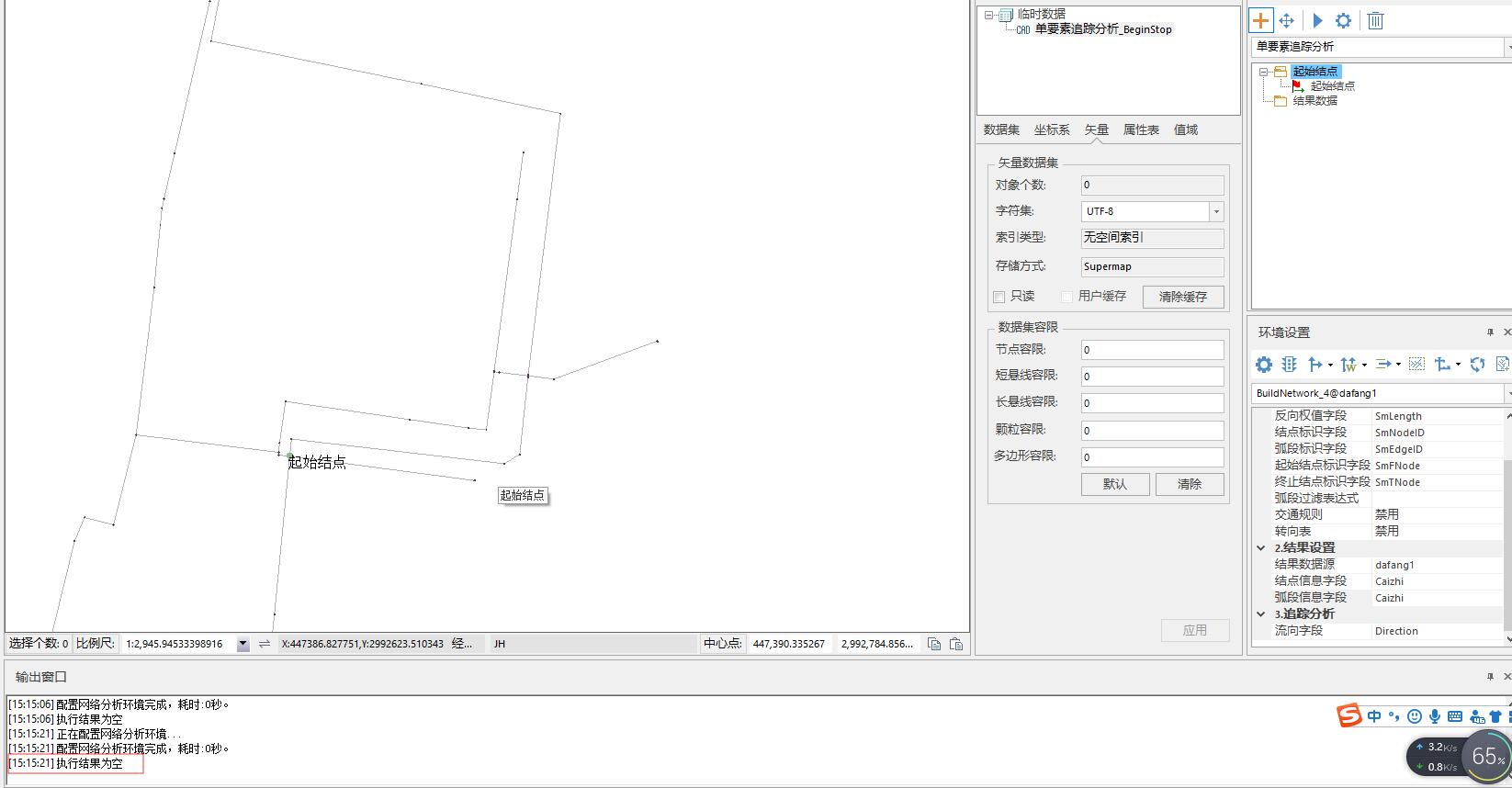Click the 短悬线容限 input field
The height and width of the screenshot is (788, 1512).
(x=1152, y=377)
